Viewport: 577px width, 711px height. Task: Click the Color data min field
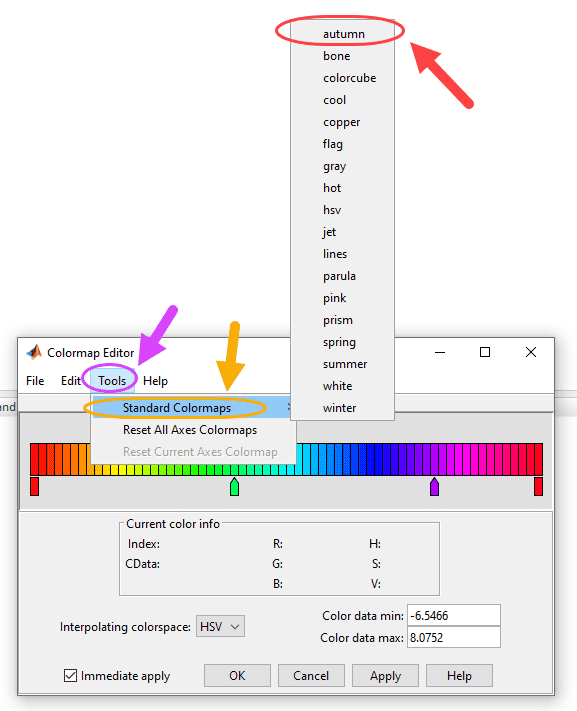click(x=454, y=615)
